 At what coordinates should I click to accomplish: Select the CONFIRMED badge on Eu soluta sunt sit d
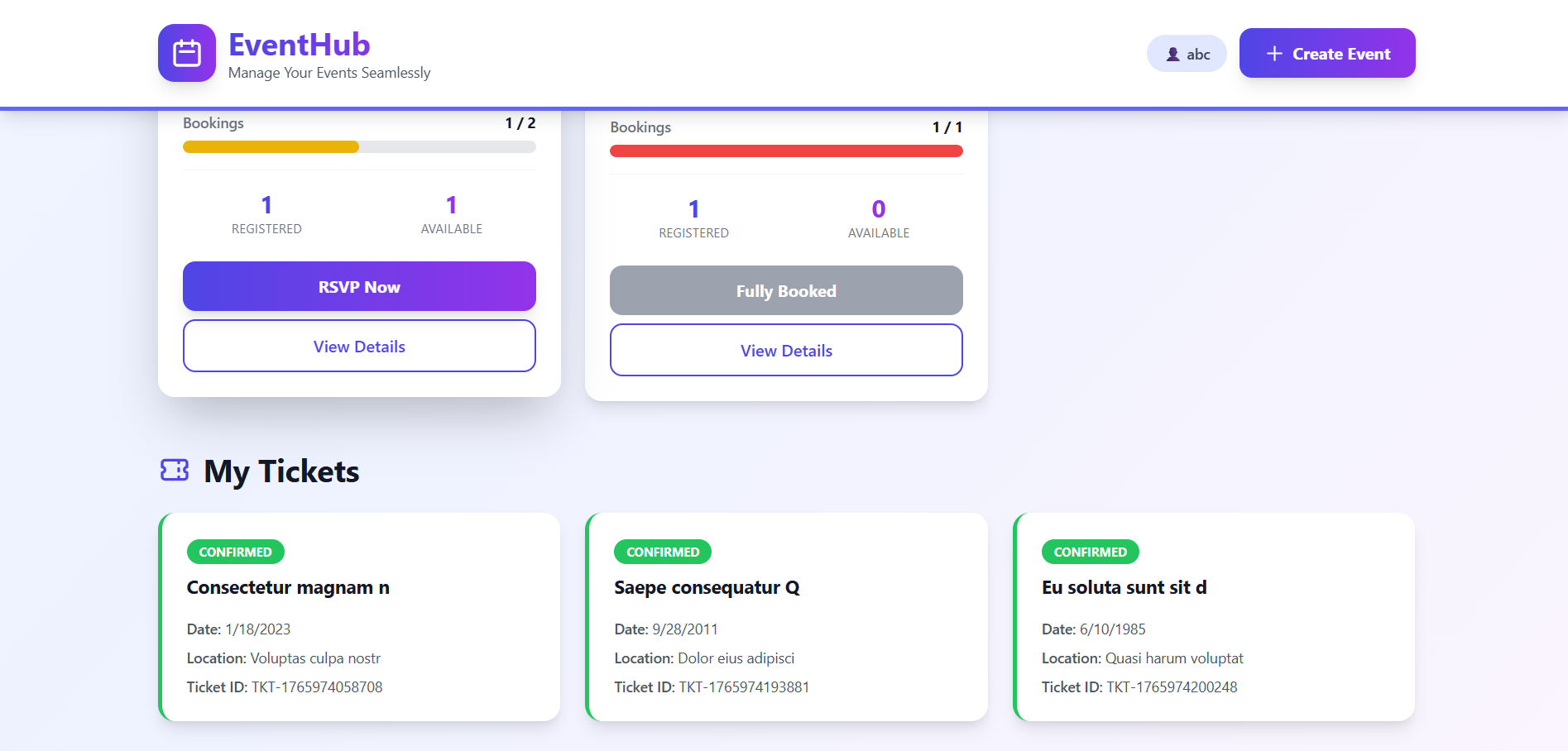1090,552
